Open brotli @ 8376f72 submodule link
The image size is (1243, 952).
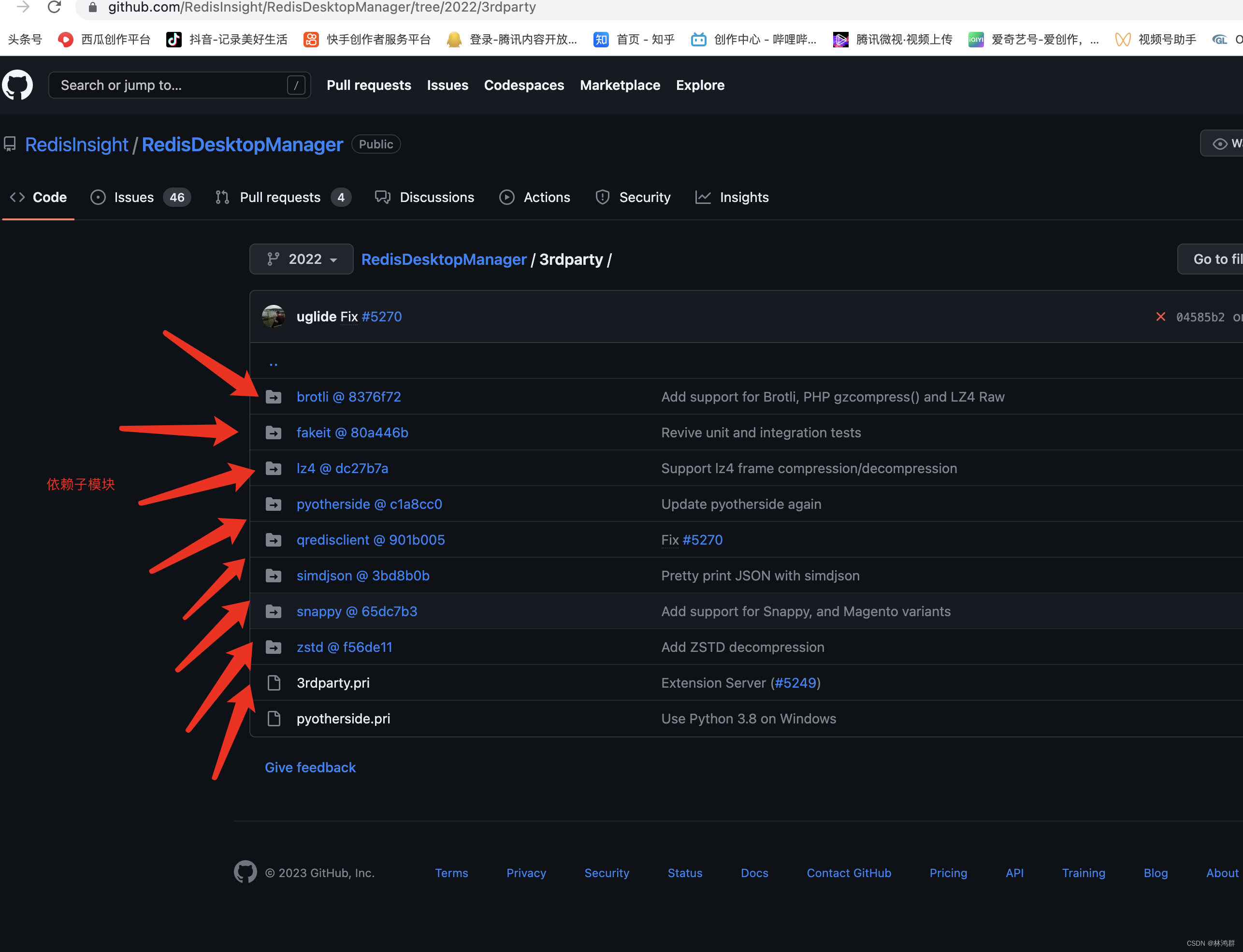tap(348, 397)
